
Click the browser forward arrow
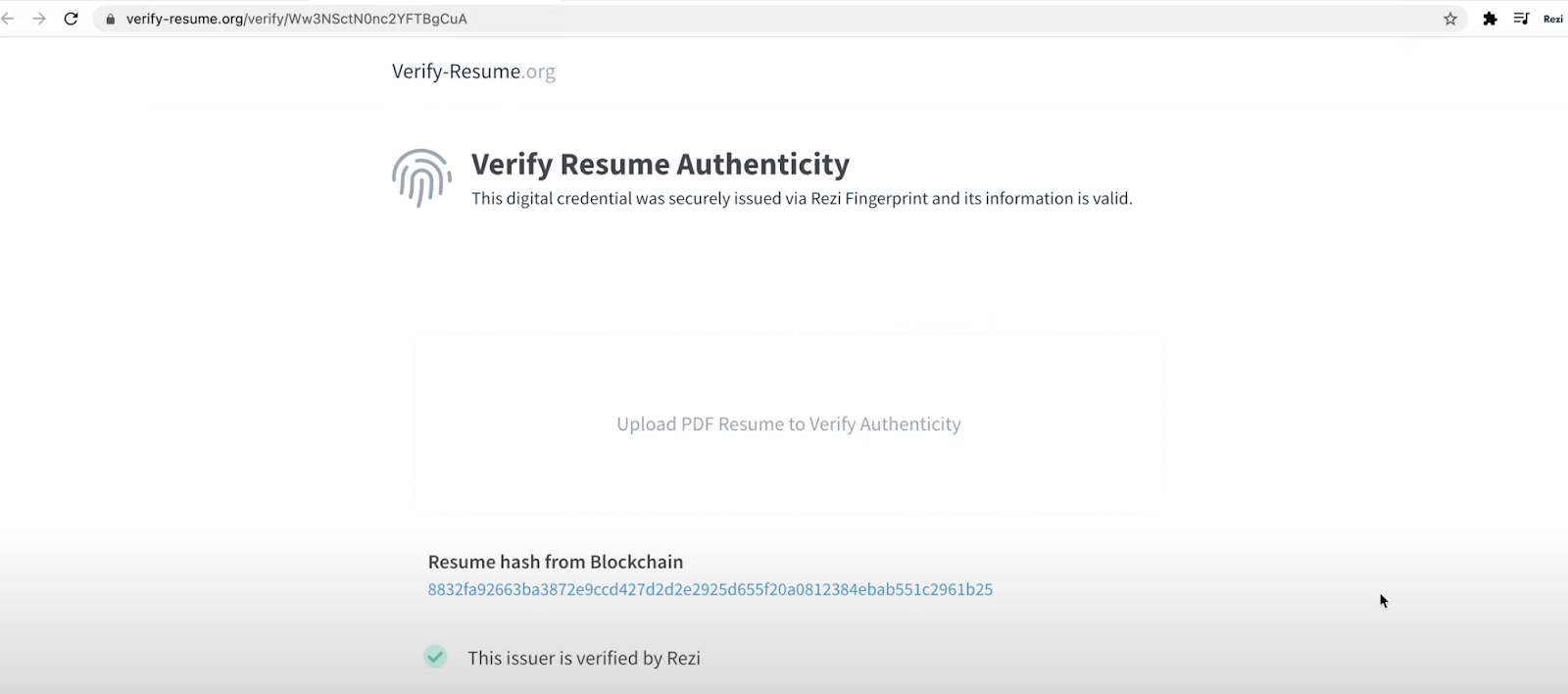pyautogui.click(x=39, y=19)
